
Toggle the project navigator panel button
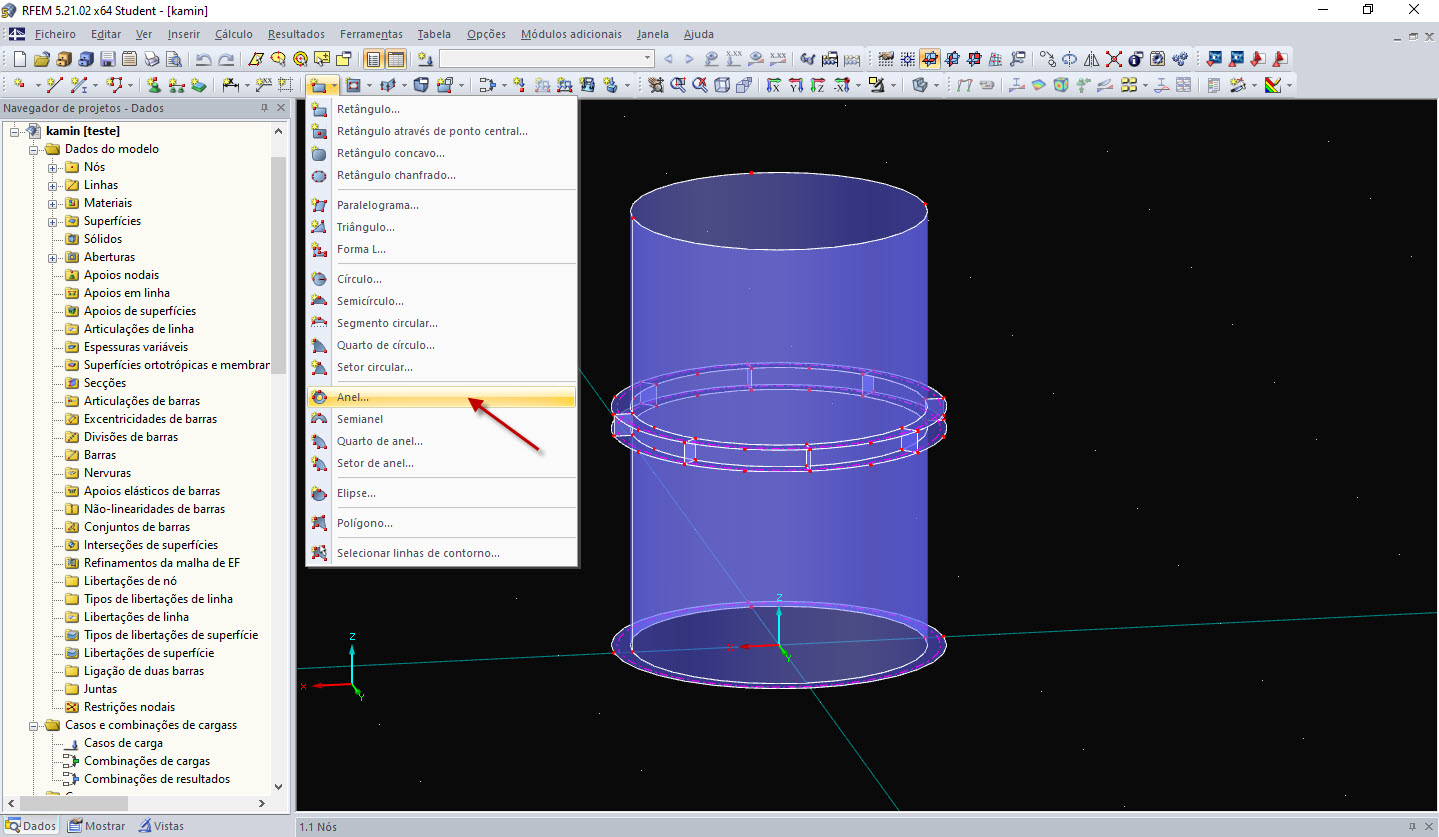(373, 59)
